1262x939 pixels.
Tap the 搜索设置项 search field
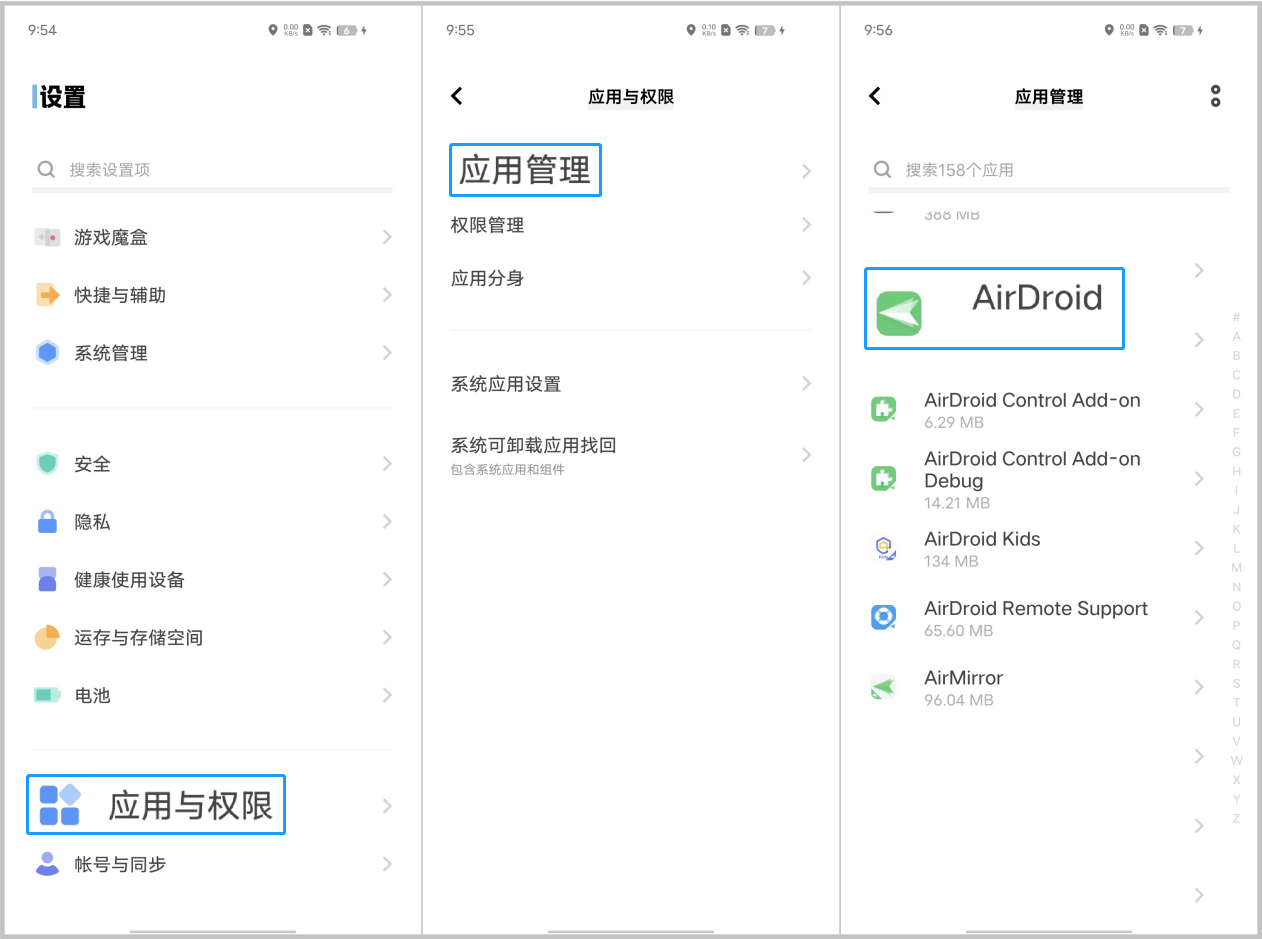[212, 169]
